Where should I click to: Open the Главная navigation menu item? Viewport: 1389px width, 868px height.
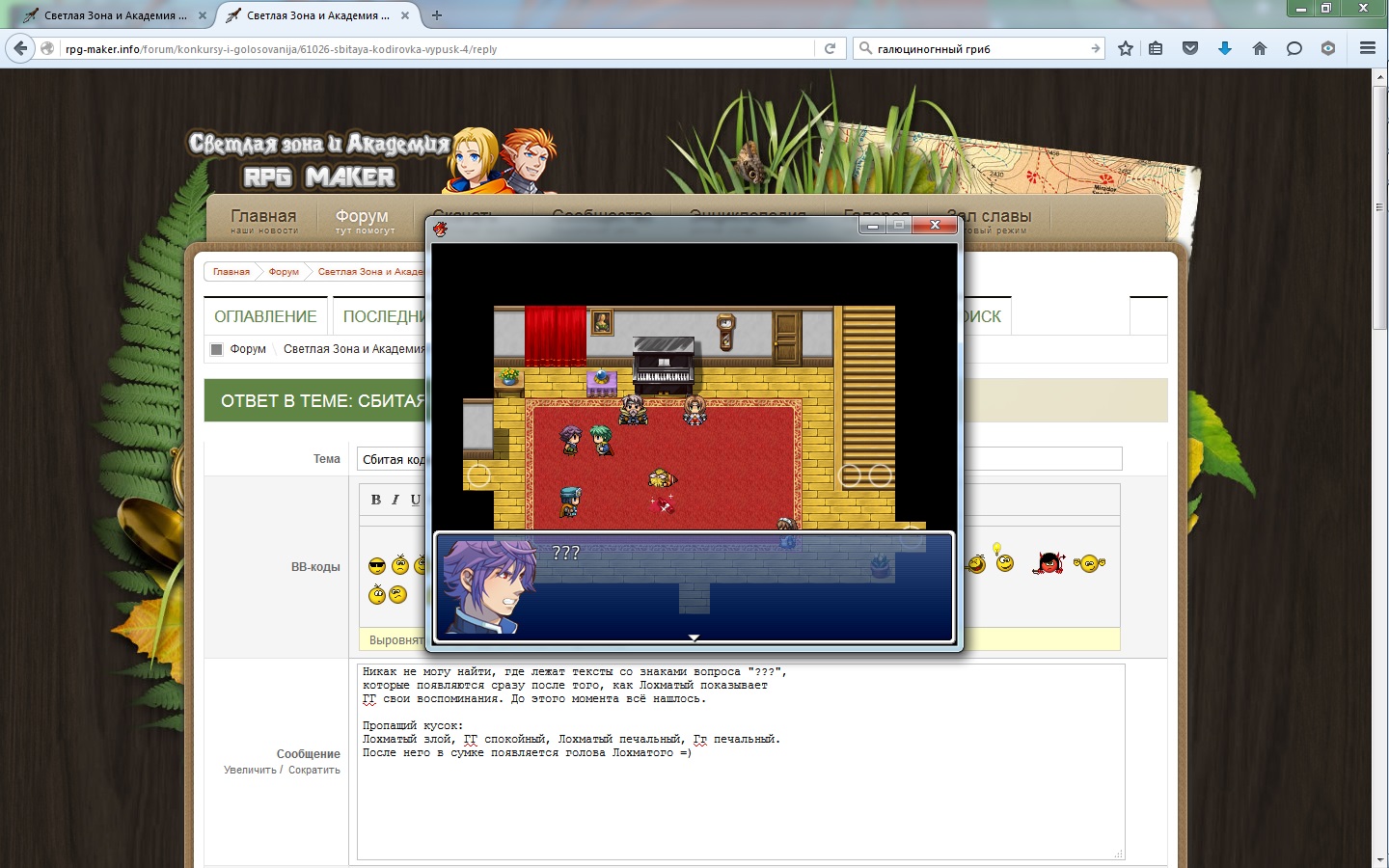click(x=263, y=220)
